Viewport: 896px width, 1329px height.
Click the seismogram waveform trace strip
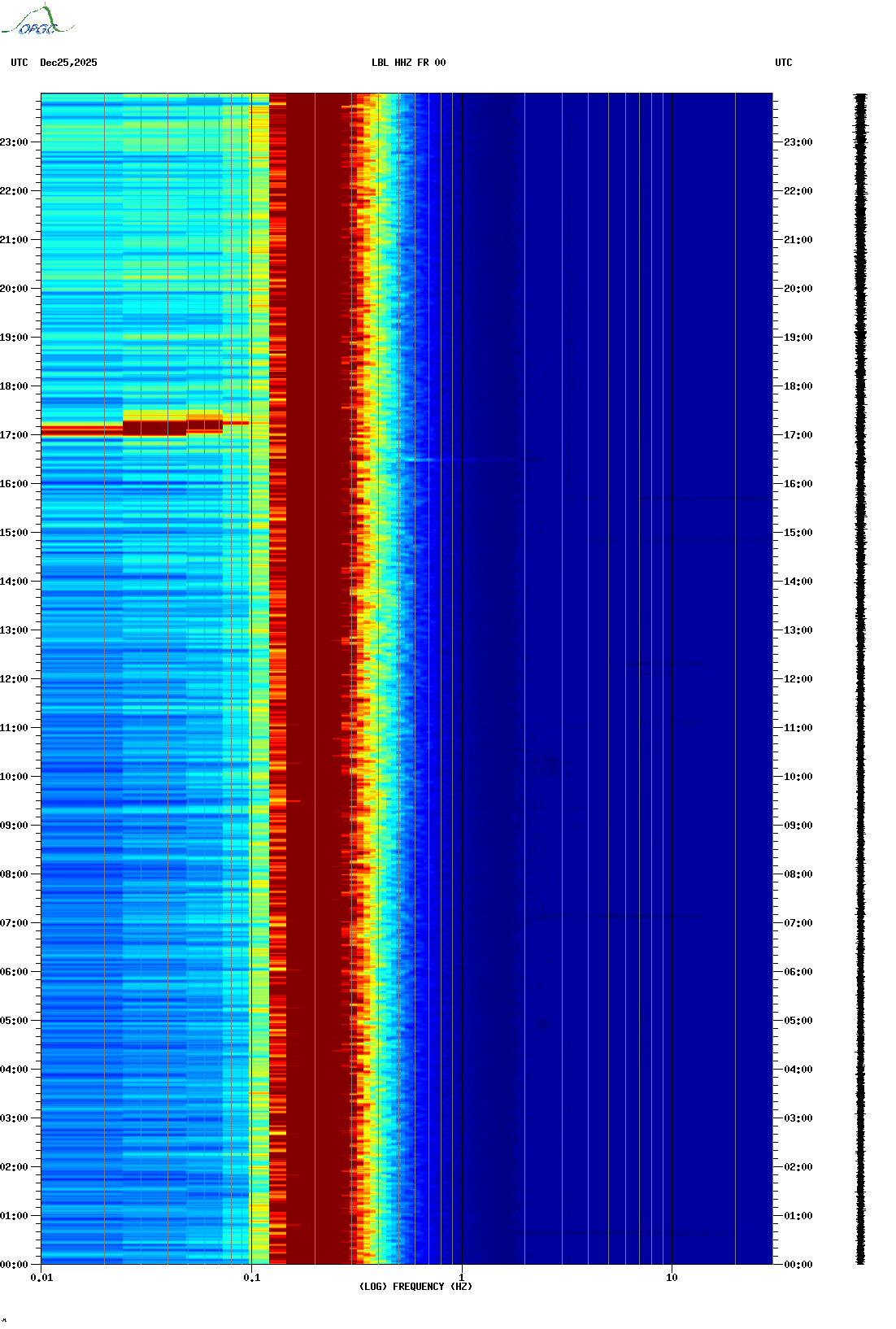[860, 679]
